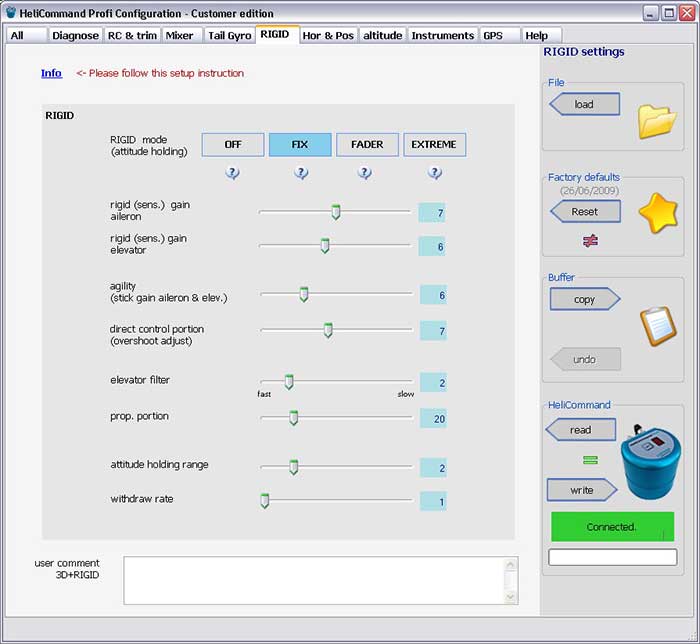The image size is (700, 644).
Task: Set RIGID mode to EXTREME
Action: (x=434, y=145)
